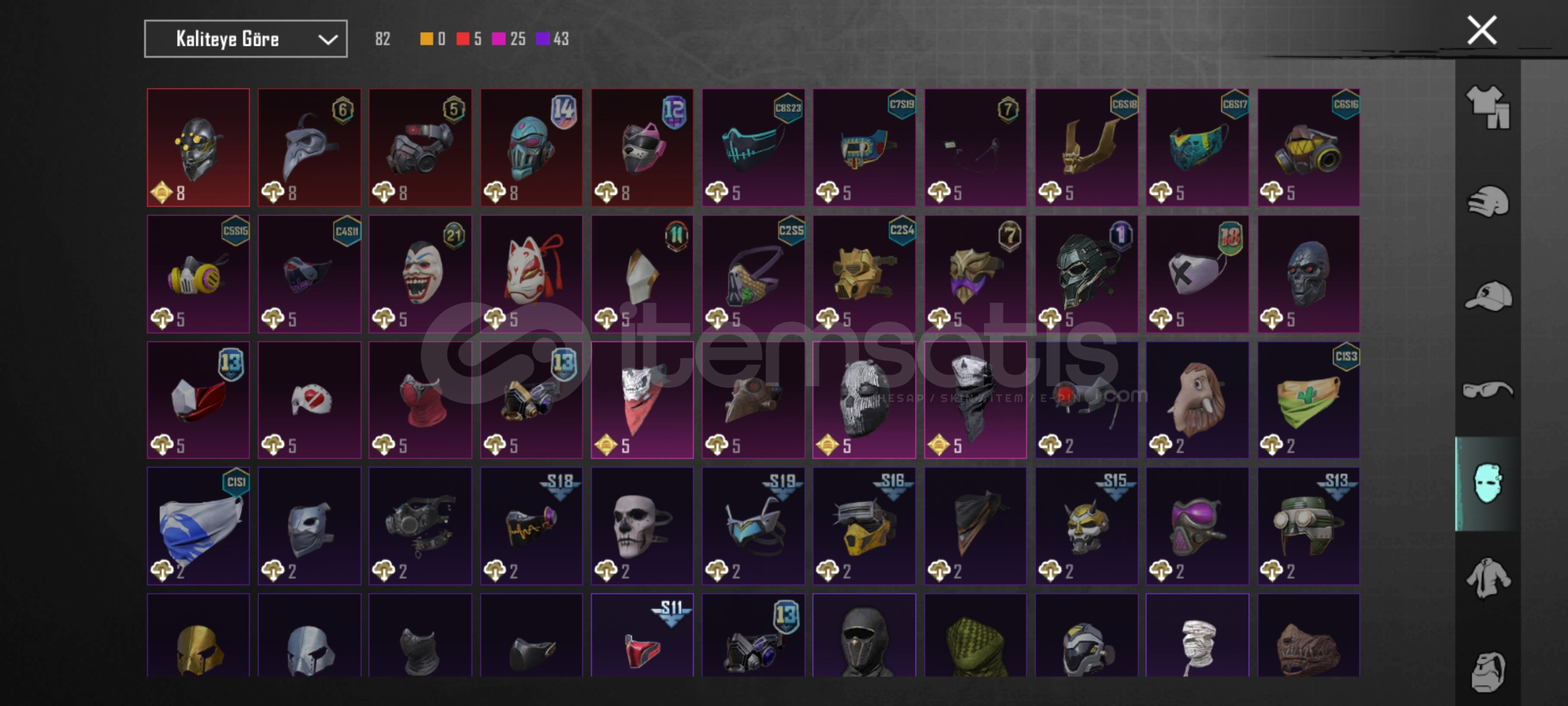Open the Kaliteye Göre sort dropdown
The image size is (1568, 706).
tap(246, 39)
